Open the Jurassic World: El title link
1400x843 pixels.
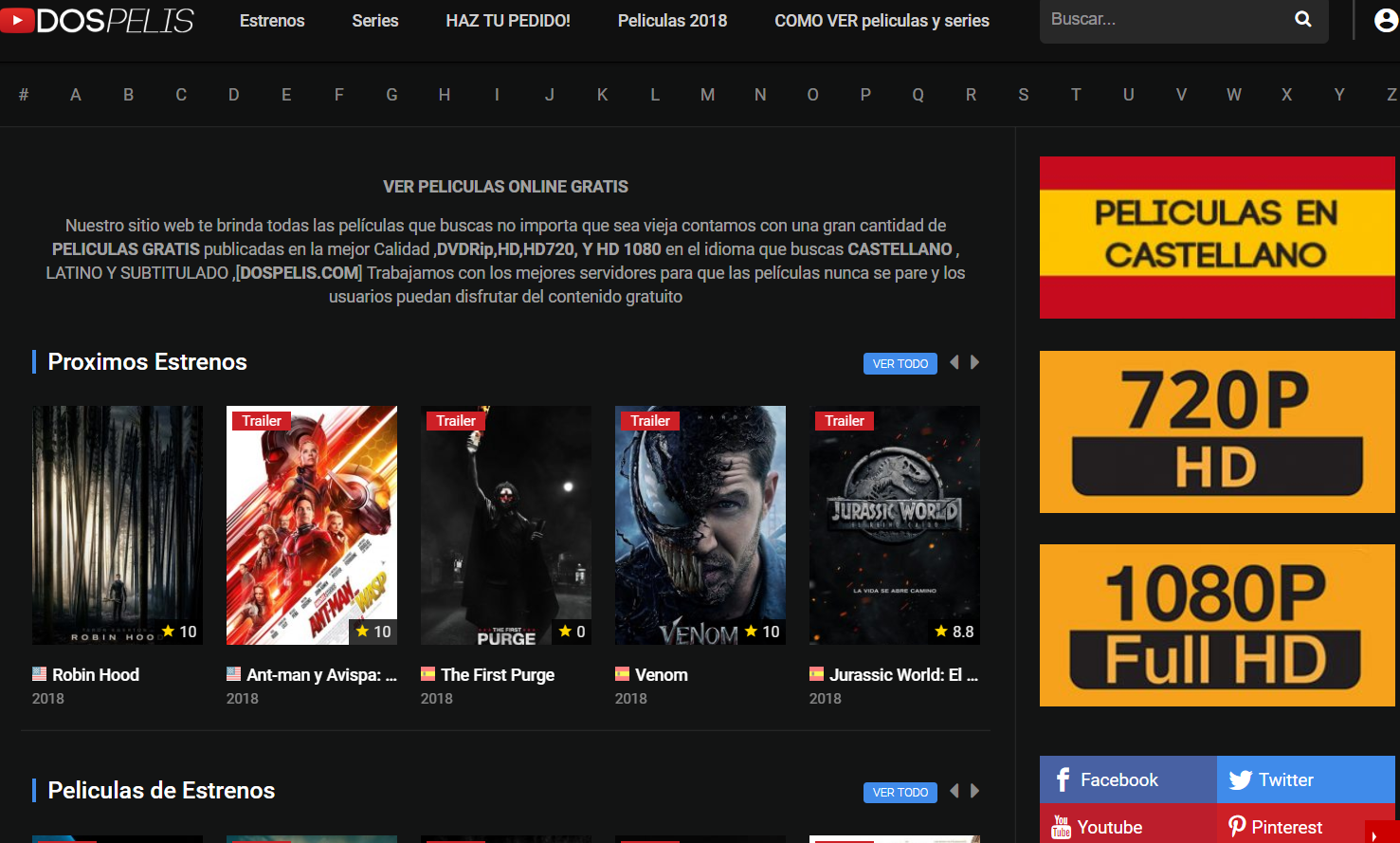903,674
